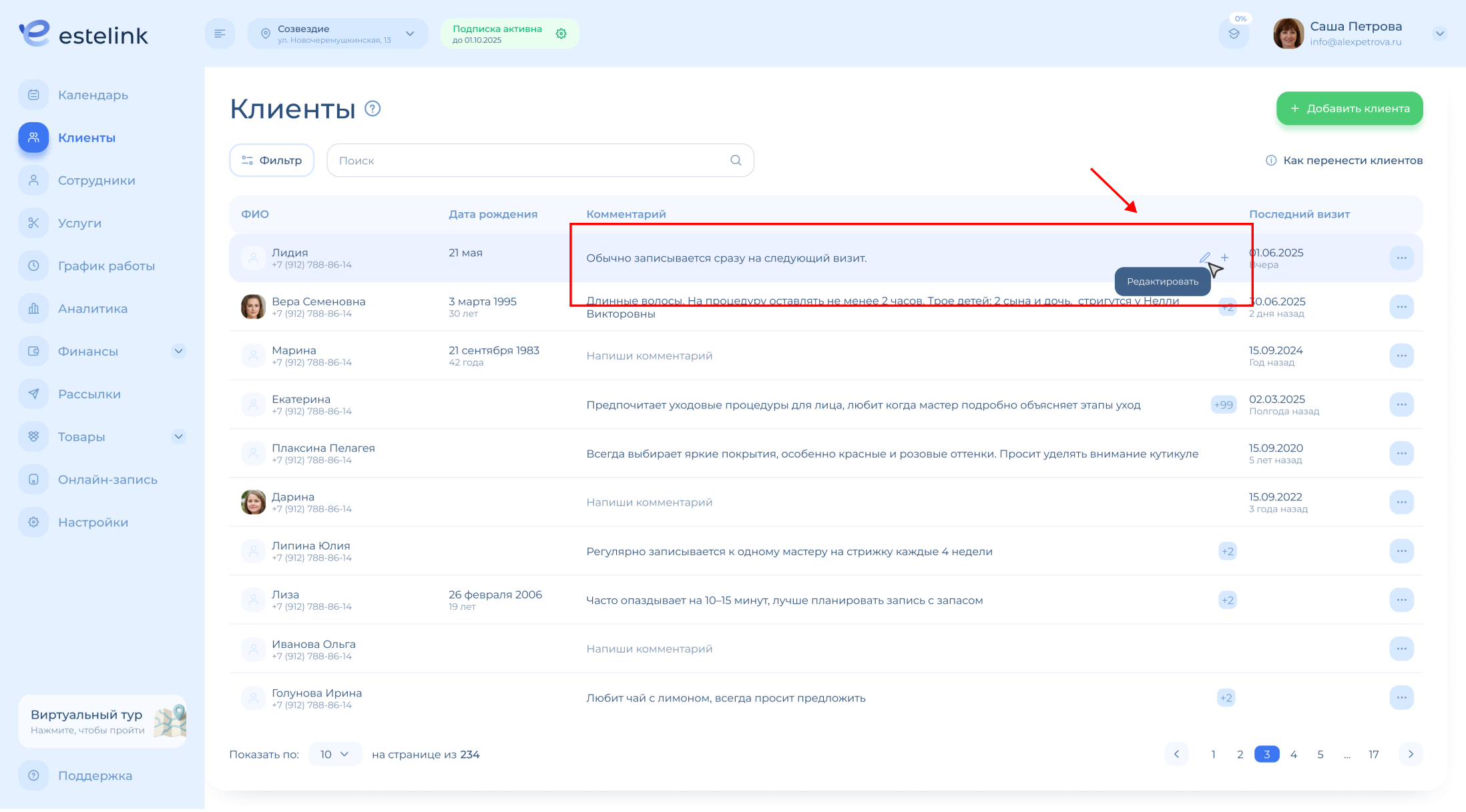Click the pencil edit icon in Лидия's comment

[1204, 258]
